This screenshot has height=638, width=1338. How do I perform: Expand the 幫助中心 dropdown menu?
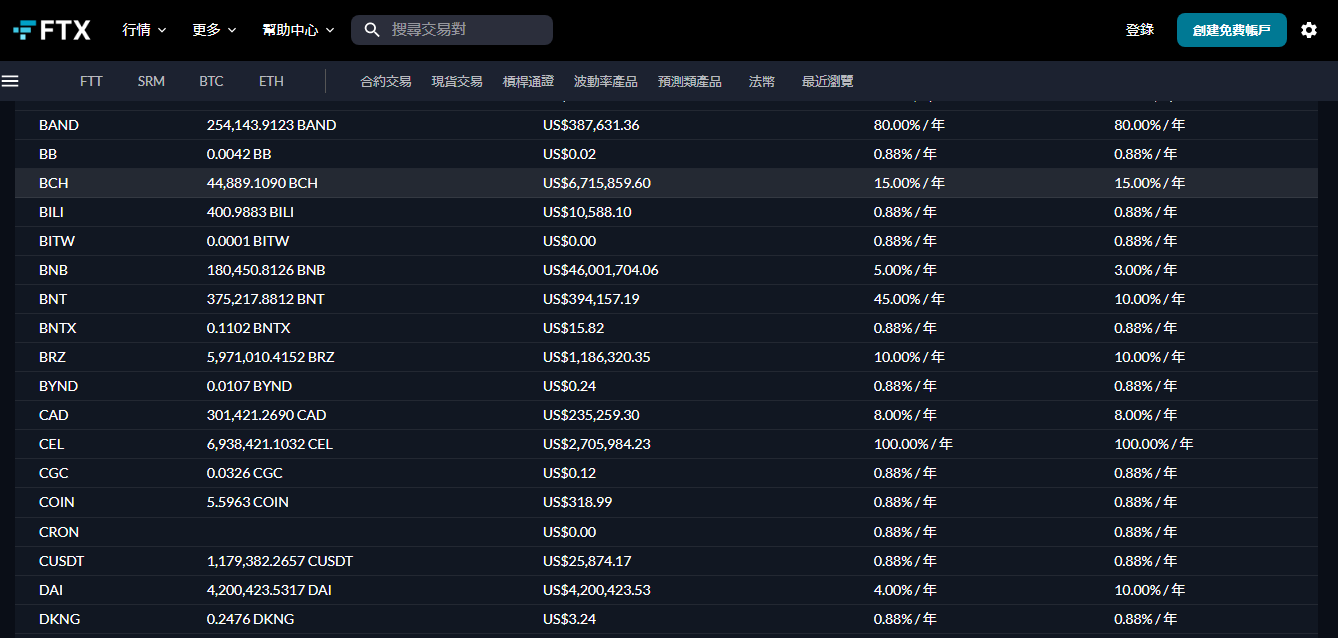tap(298, 30)
